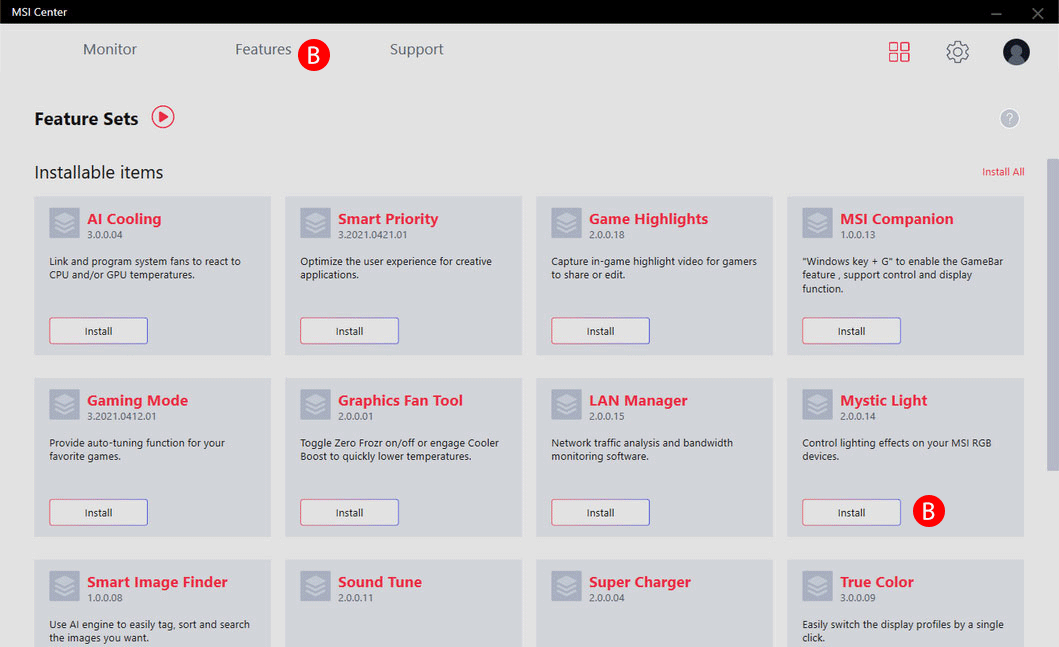Install the Graphics Fan Tool
The image size is (1059, 647).
pos(349,513)
